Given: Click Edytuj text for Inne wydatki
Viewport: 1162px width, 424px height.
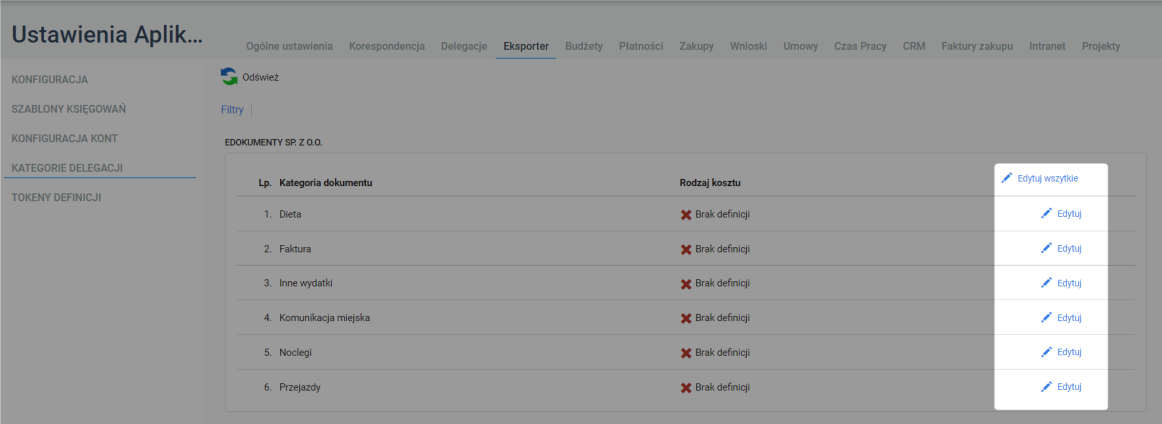Looking at the screenshot, I should [1069, 283].
